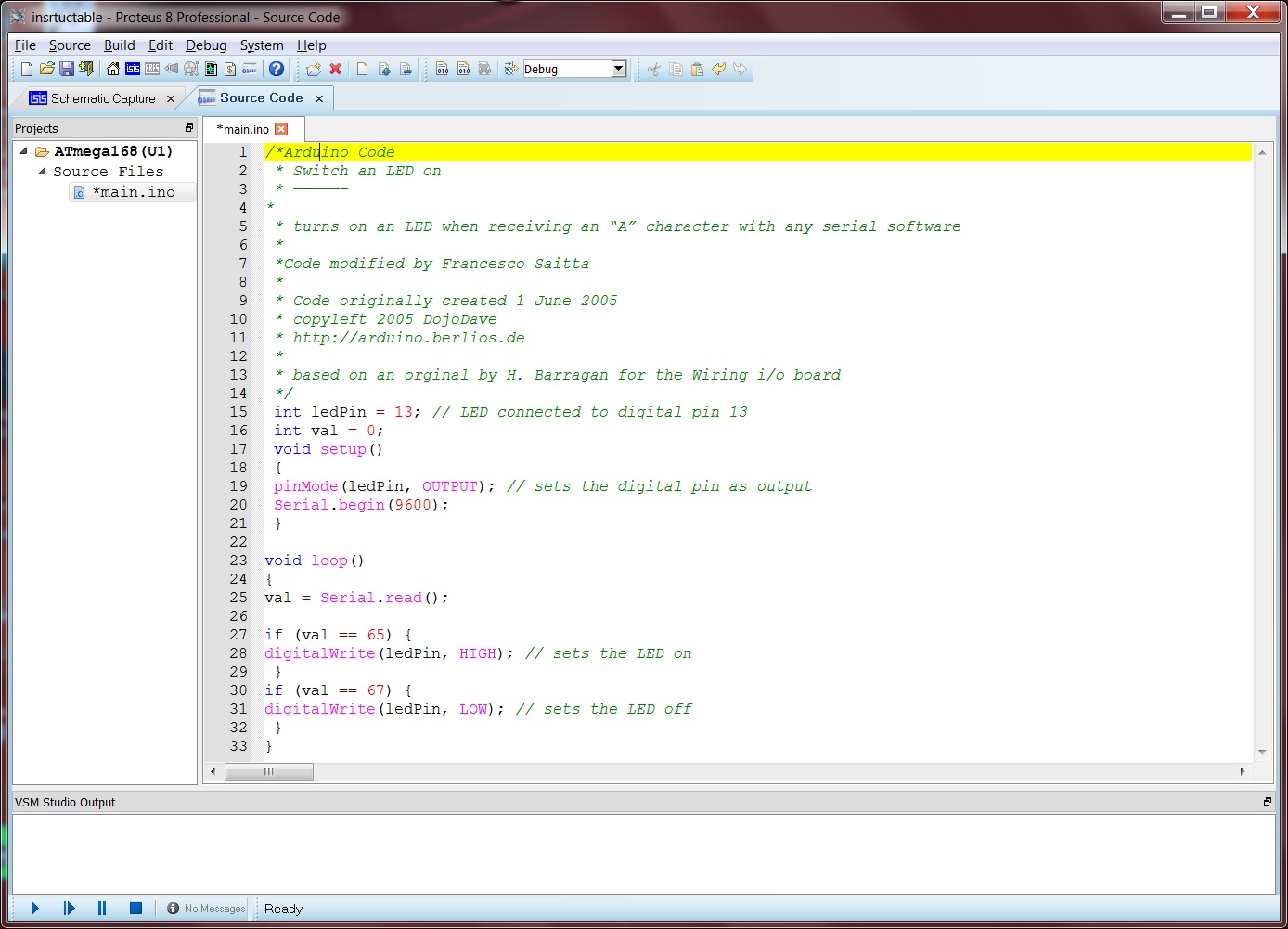Collapse the Source Files tree branch
1288x929 pixels.
(41, 171)
